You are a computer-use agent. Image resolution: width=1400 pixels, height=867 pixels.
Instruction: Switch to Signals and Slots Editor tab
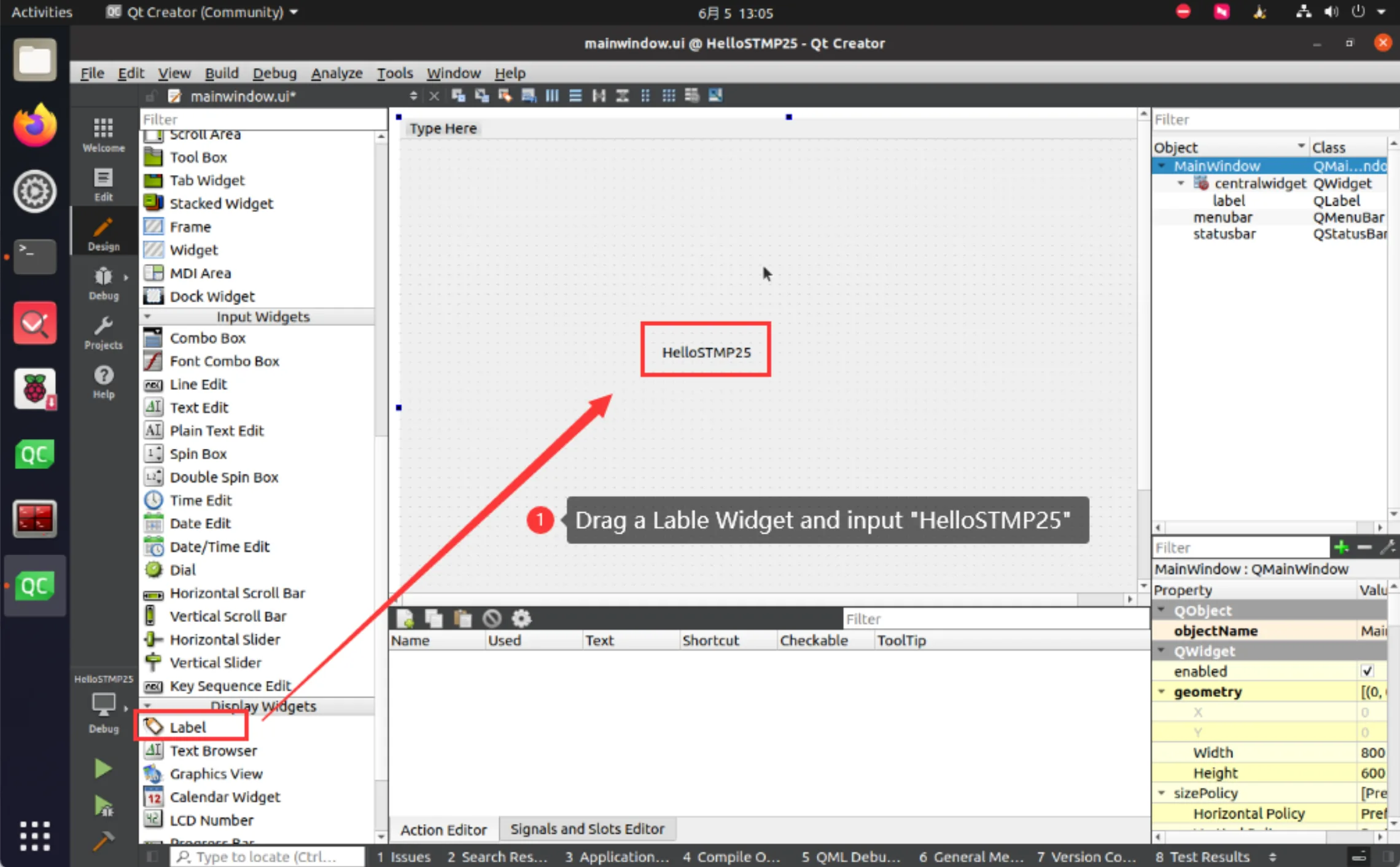point(588,829)
